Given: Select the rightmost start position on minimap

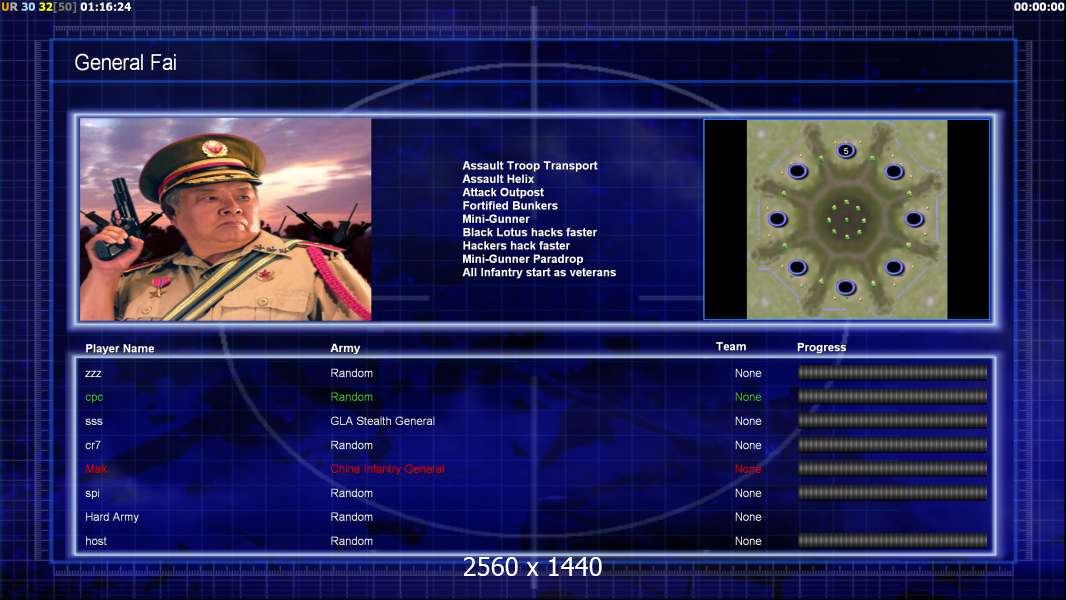Looking at the screenshot, I should click(x=914, y=219).
